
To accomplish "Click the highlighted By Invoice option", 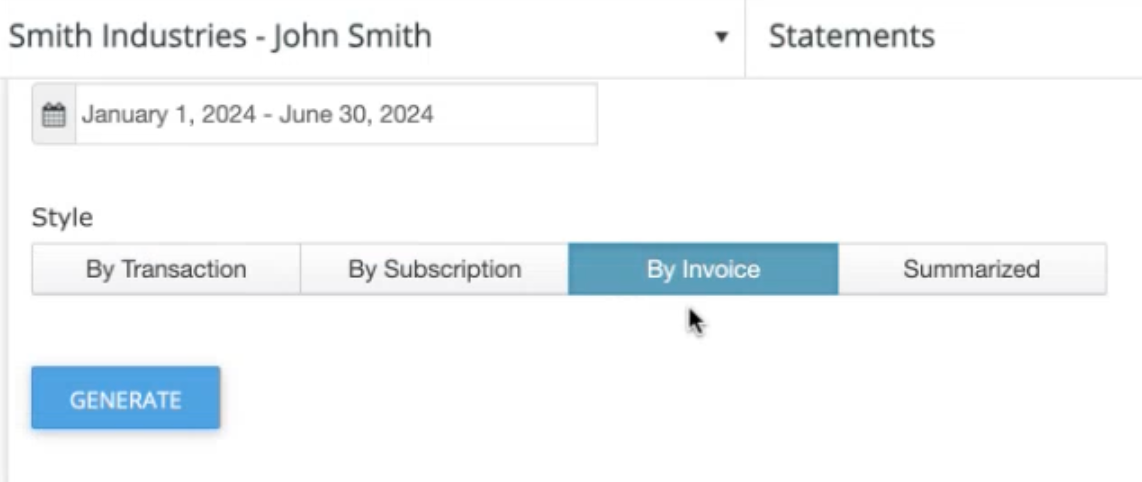I will [x=703, y=269].
